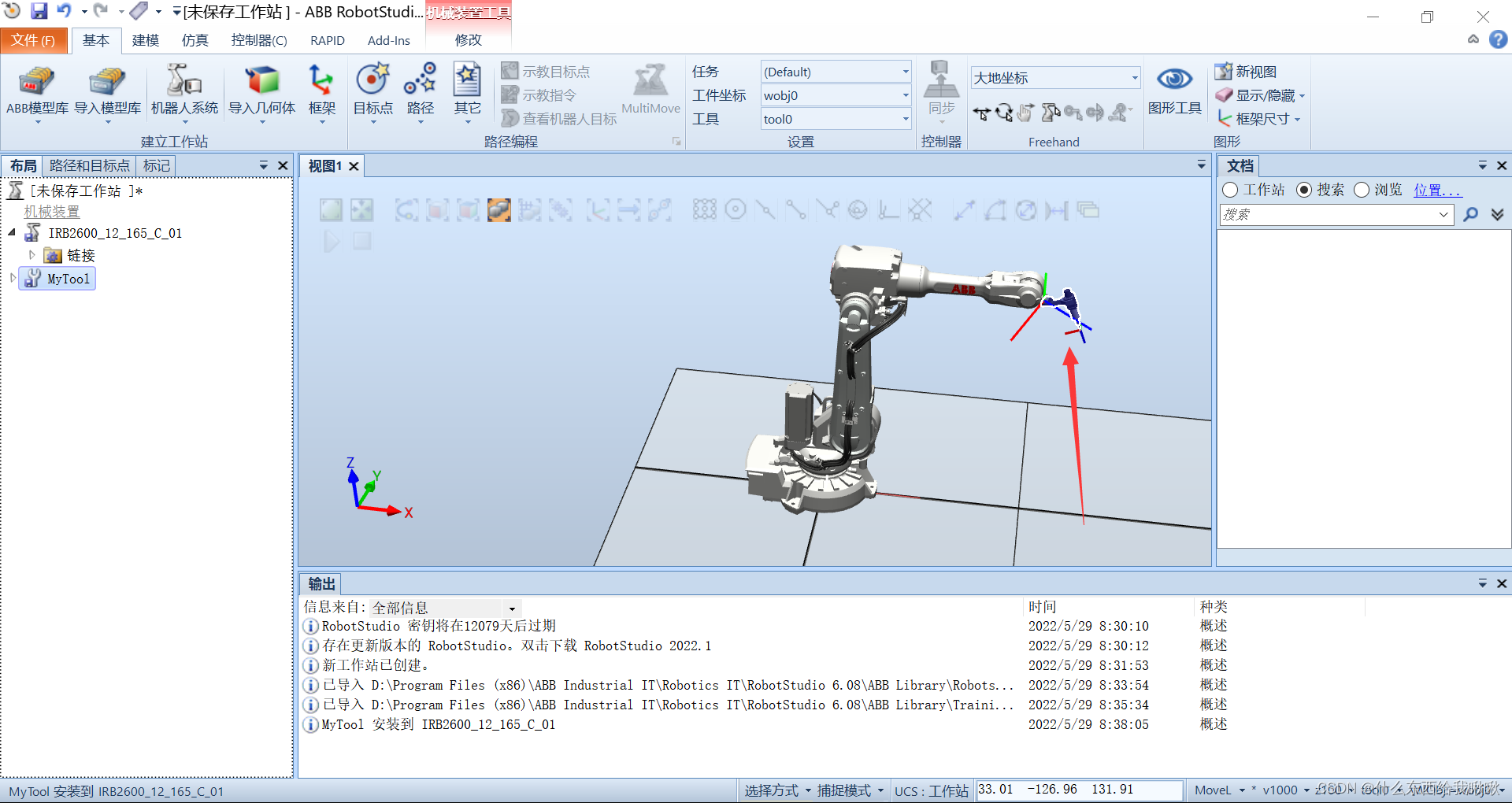Open the 路径 path tool
The height and width of the screenshot is (803, 1512).
pos(420,93)
